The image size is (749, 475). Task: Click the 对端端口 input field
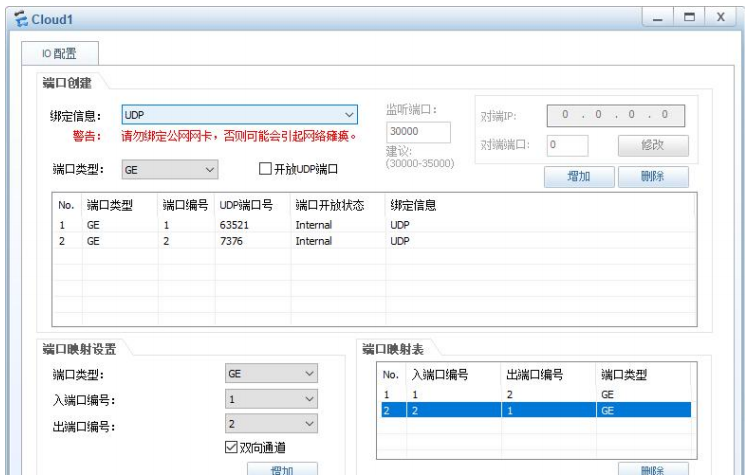click(567, 145)
